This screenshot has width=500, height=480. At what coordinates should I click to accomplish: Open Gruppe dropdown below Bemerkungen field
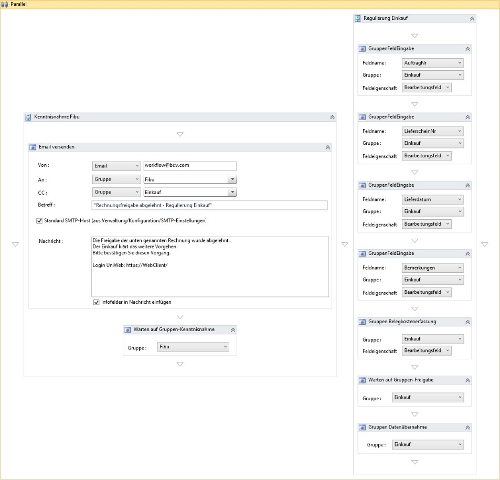[433, 280]
